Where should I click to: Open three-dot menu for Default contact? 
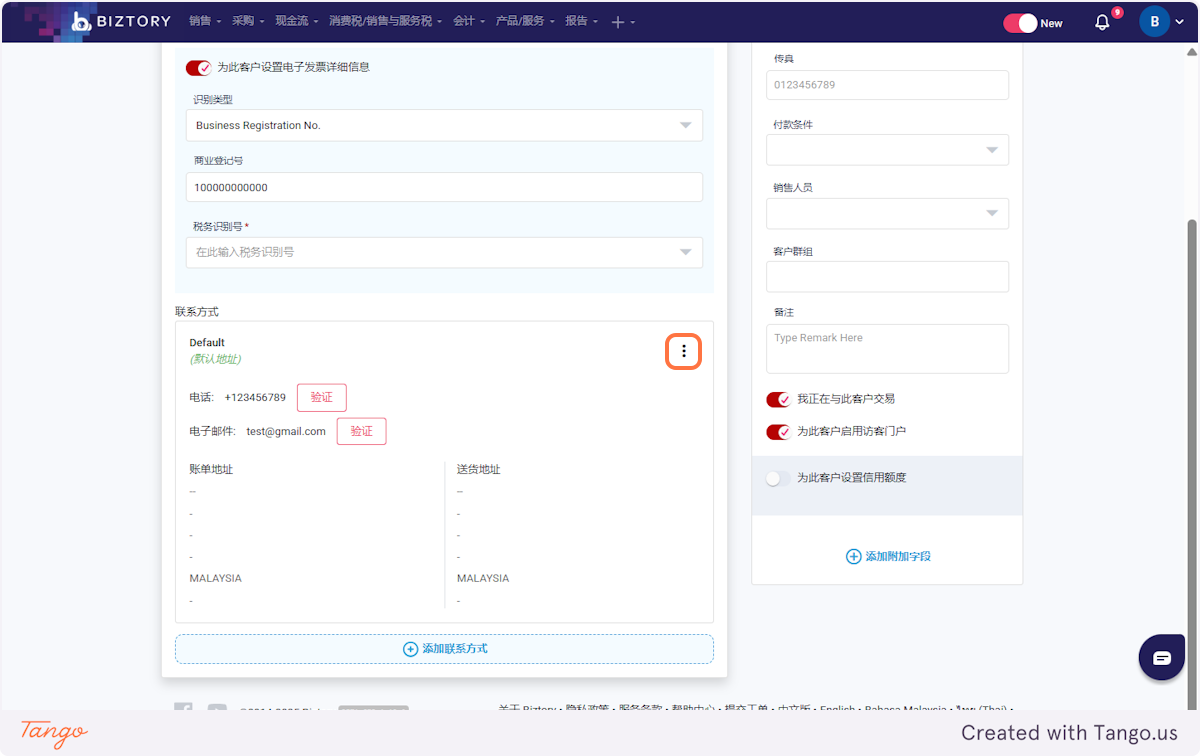point(684,351)
